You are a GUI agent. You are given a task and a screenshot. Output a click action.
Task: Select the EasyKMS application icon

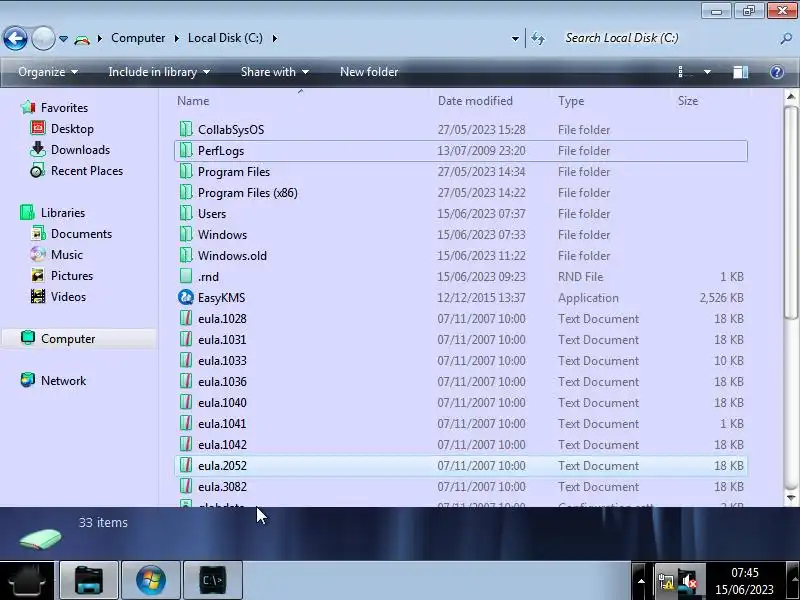(186, 297)
